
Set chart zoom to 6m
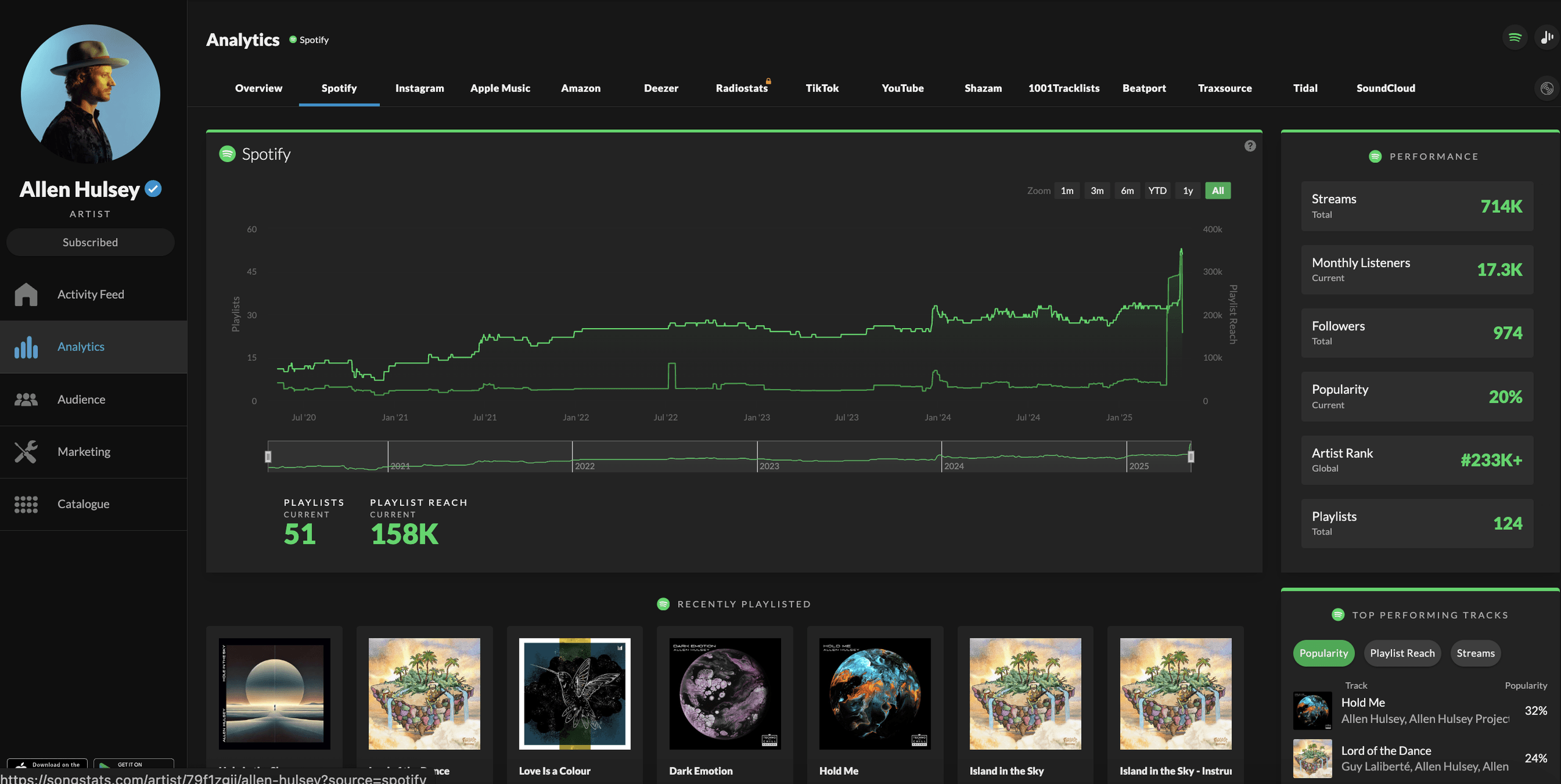[1127, 191]
